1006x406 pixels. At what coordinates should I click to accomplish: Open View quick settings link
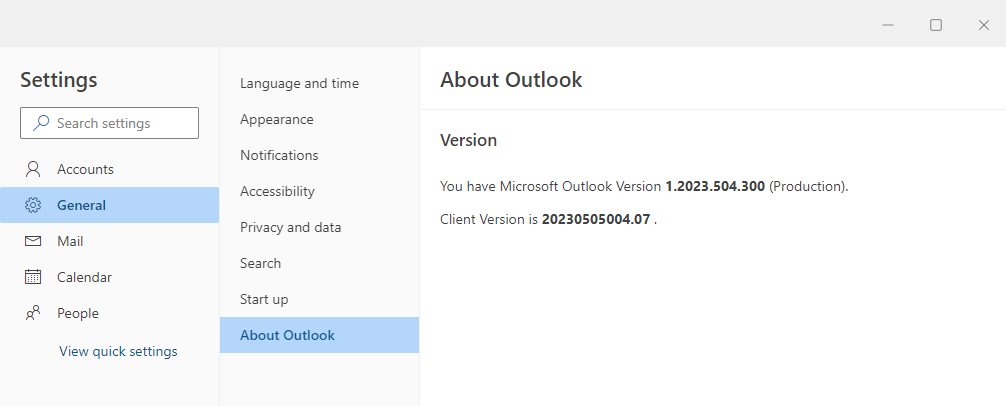[118, 351]
